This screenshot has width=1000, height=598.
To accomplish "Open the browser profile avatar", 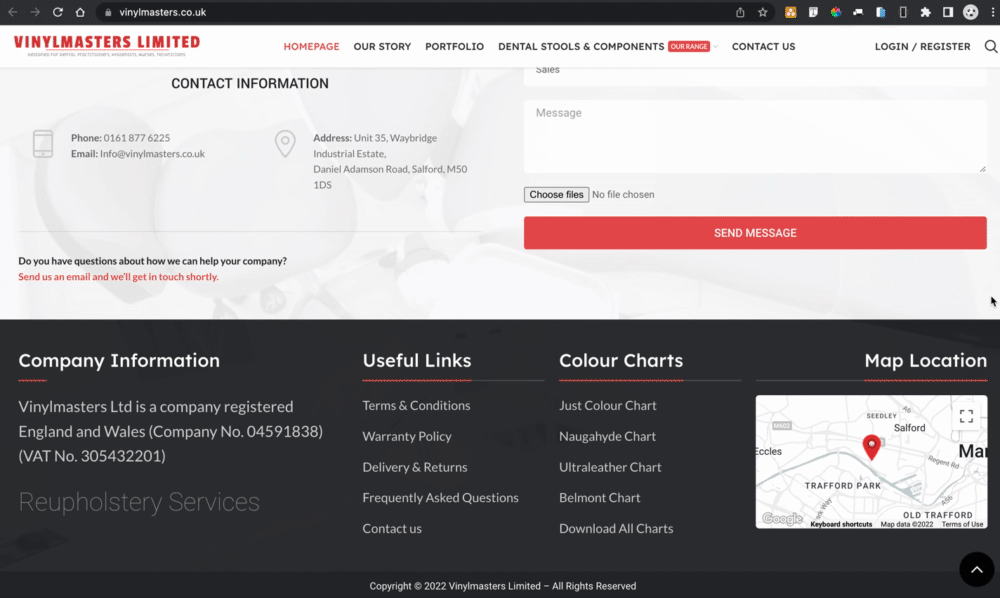I will pyautogui.click(x=970, y=12).
